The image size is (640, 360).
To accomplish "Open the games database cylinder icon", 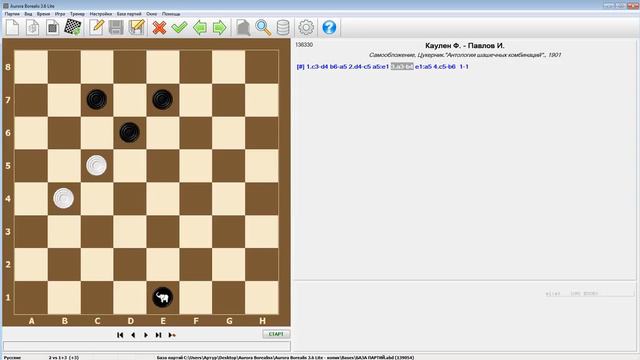I will [283, 27].
